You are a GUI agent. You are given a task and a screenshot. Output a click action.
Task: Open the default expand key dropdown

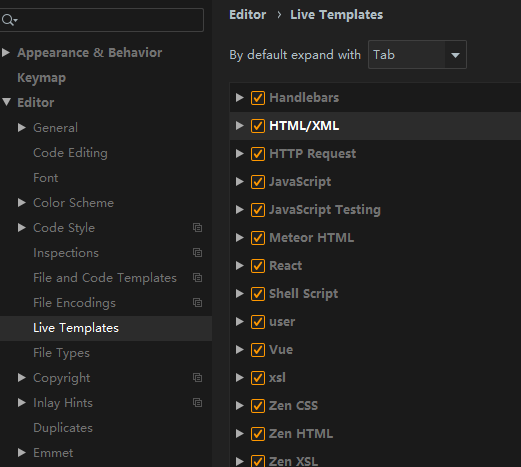(417, 55)
